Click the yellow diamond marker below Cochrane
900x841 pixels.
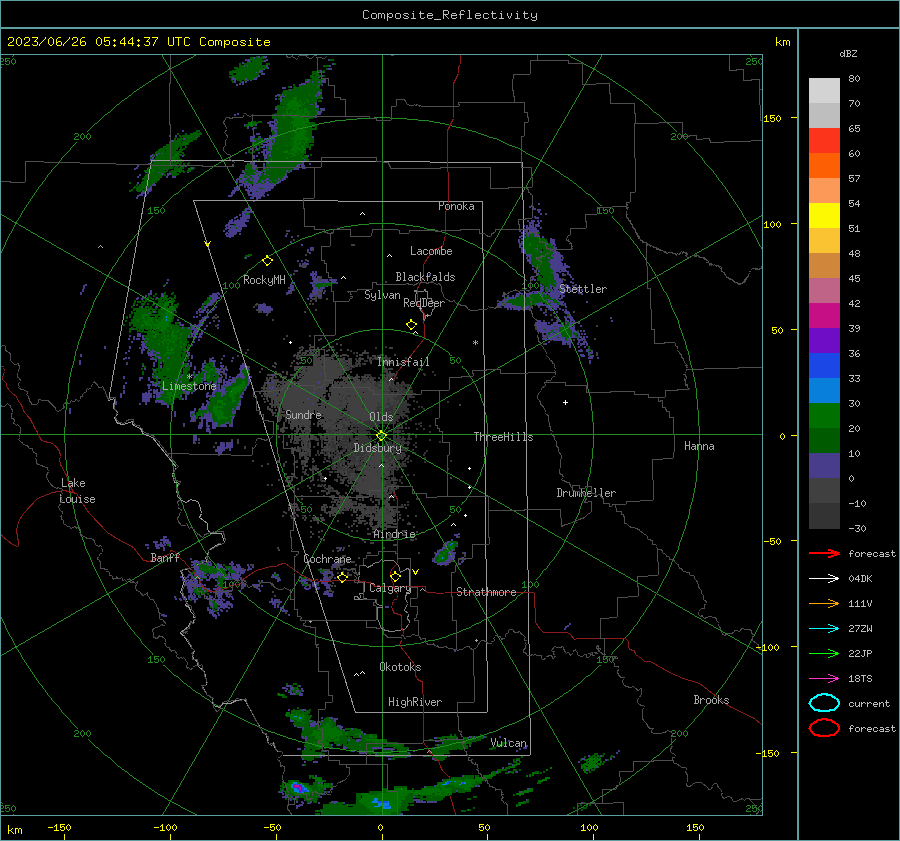pyautogui.click(x=343, y=577)
